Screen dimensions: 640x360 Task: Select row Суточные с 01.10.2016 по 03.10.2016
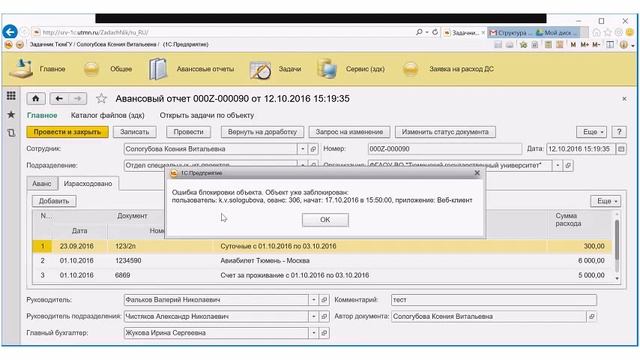tap(322, 246)
